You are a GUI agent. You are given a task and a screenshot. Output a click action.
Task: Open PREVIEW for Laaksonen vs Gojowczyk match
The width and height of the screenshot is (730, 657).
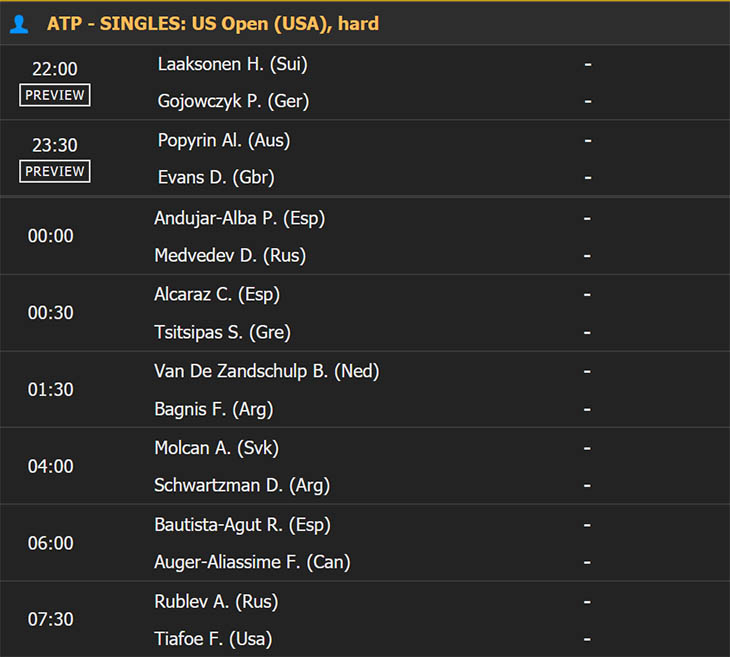tap(55, 95)
